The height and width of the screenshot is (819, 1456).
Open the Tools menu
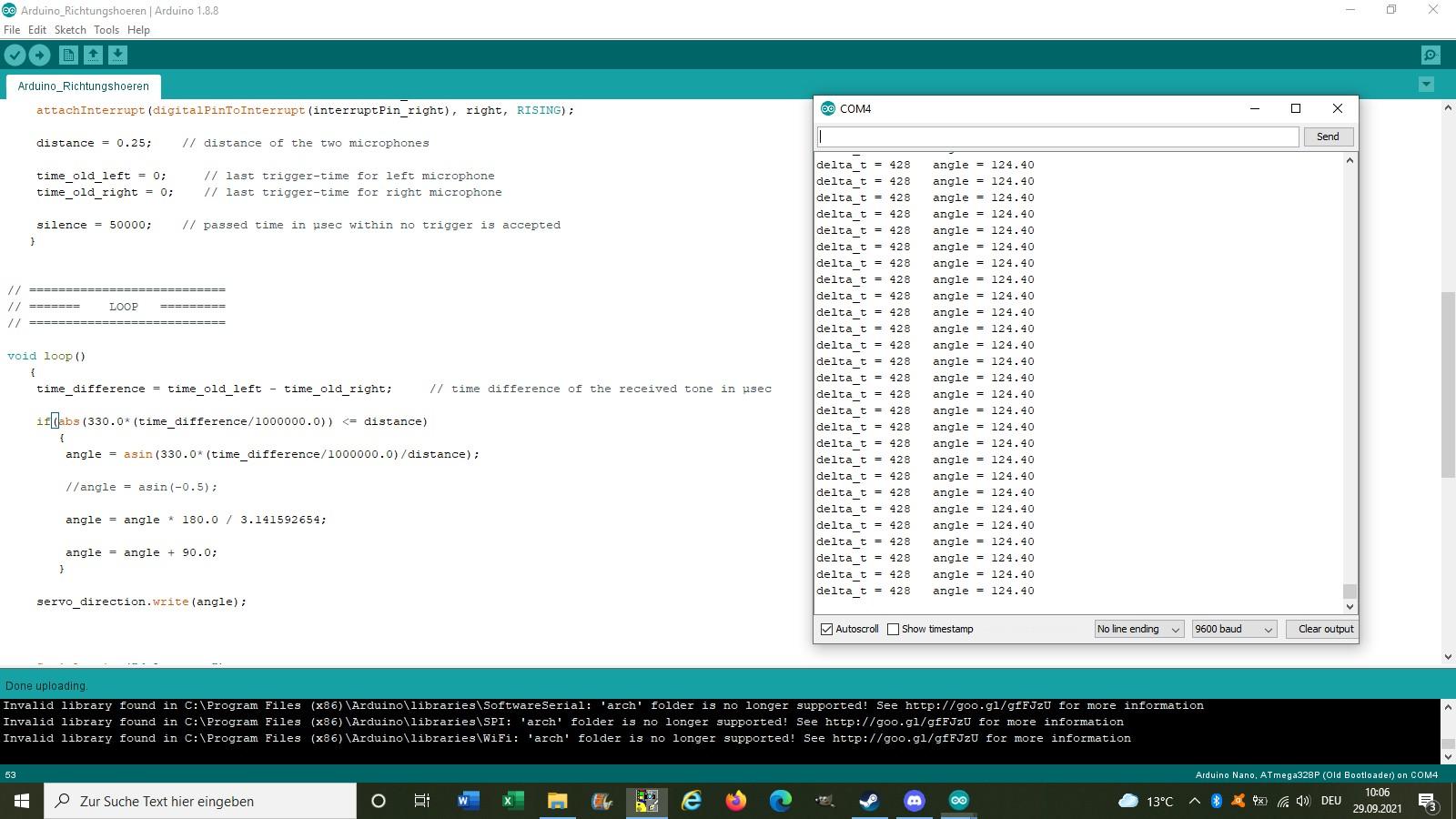(106, 30)
